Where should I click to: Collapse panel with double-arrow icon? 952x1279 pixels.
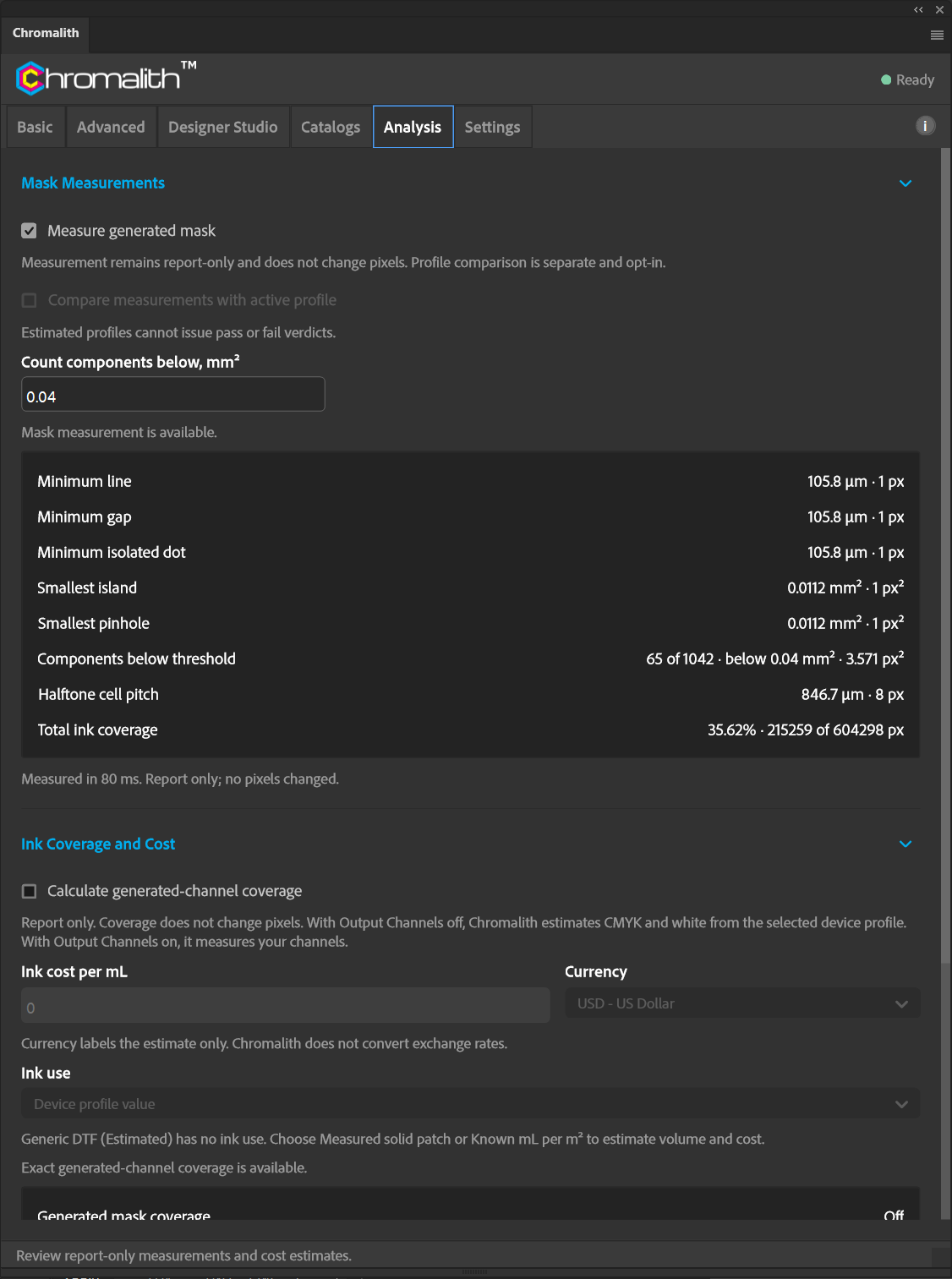[x=918, y=10]
